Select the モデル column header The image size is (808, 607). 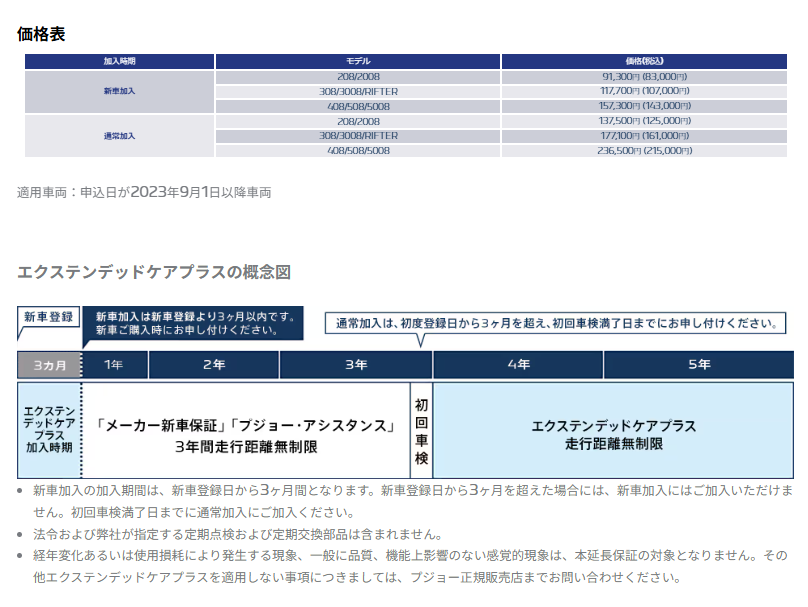pos(358,61)
